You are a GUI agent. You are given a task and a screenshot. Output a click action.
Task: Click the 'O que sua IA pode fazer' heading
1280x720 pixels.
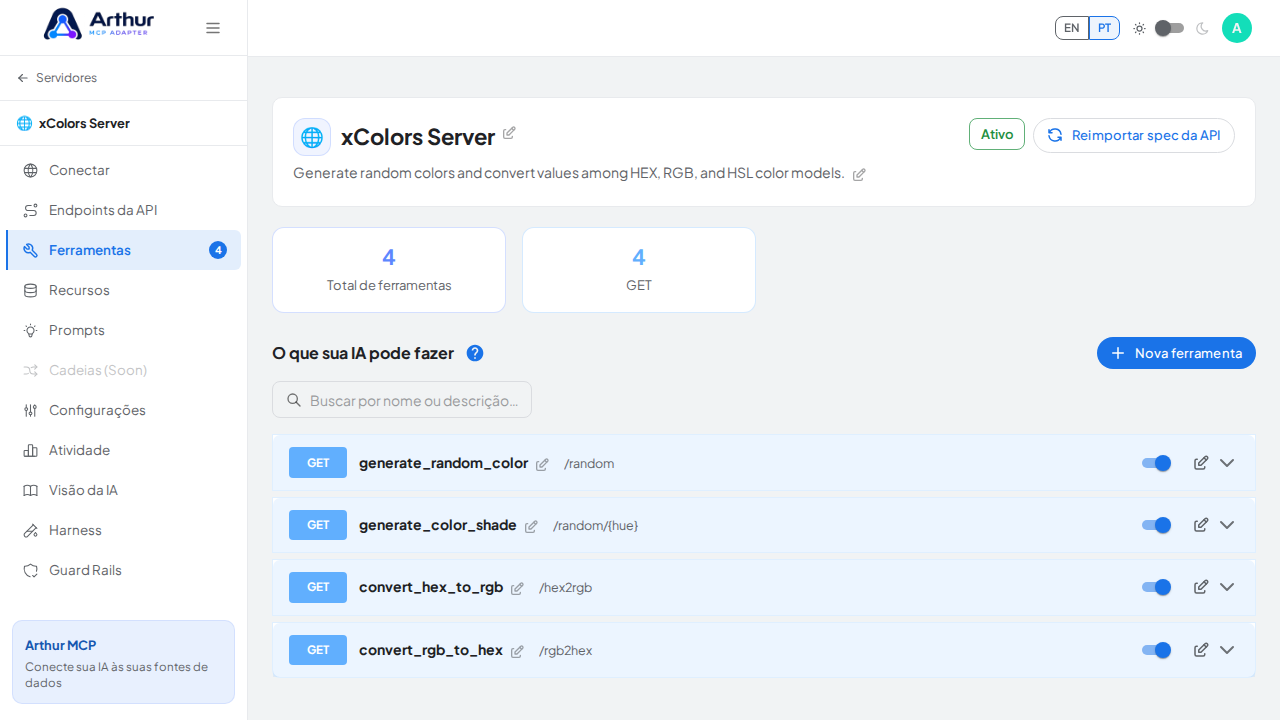point(363,353)
